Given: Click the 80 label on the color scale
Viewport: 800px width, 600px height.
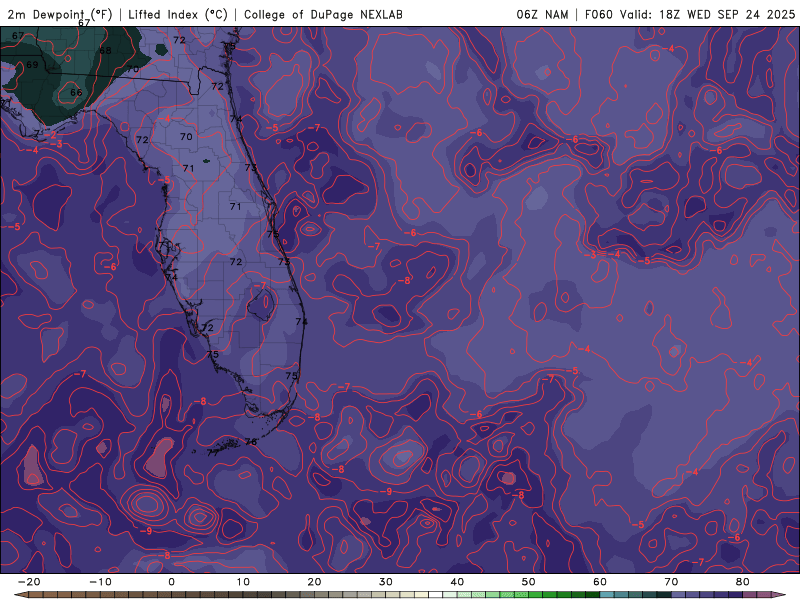Looking at the screenshot, I should (743, 582).
